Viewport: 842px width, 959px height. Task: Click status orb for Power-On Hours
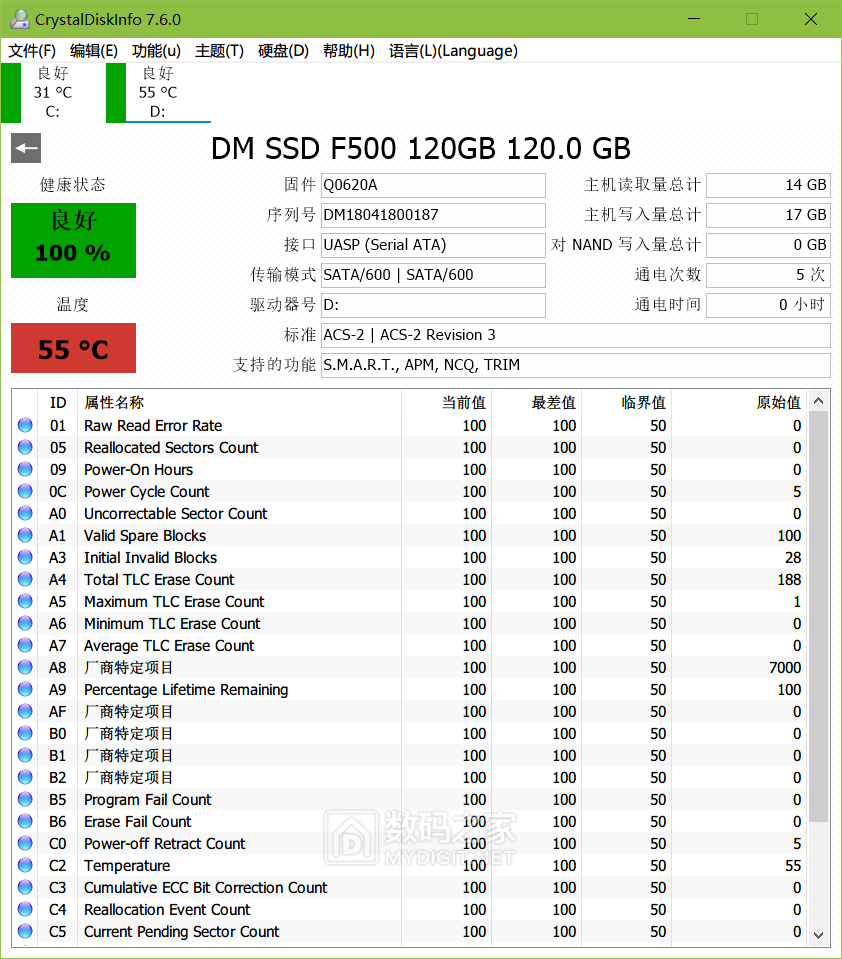click(25, 469)
